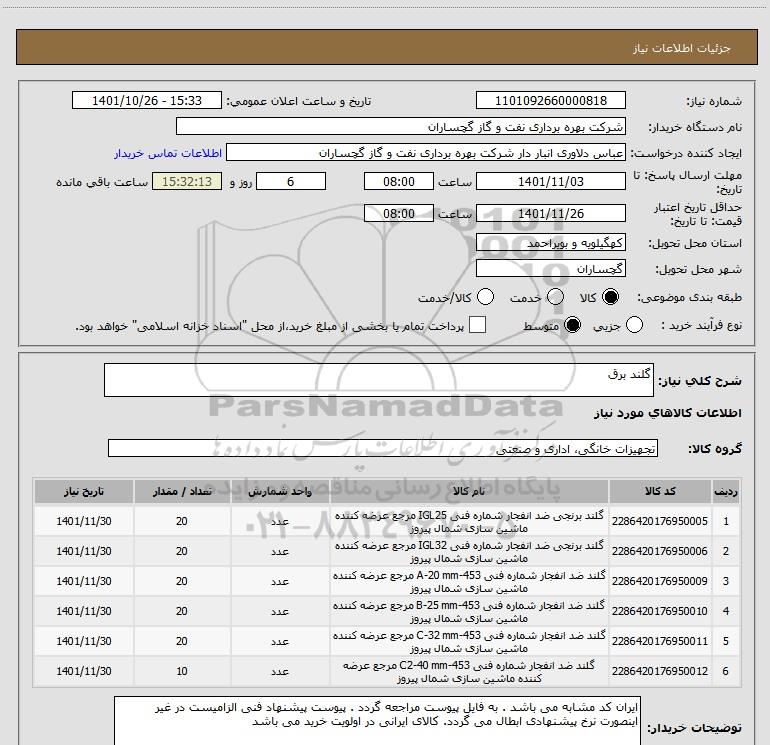Click the اطلاعات کالاهای مورد نیاز section heading
The height and width of the screenshot is (745, 770).
tap(668, 414)
